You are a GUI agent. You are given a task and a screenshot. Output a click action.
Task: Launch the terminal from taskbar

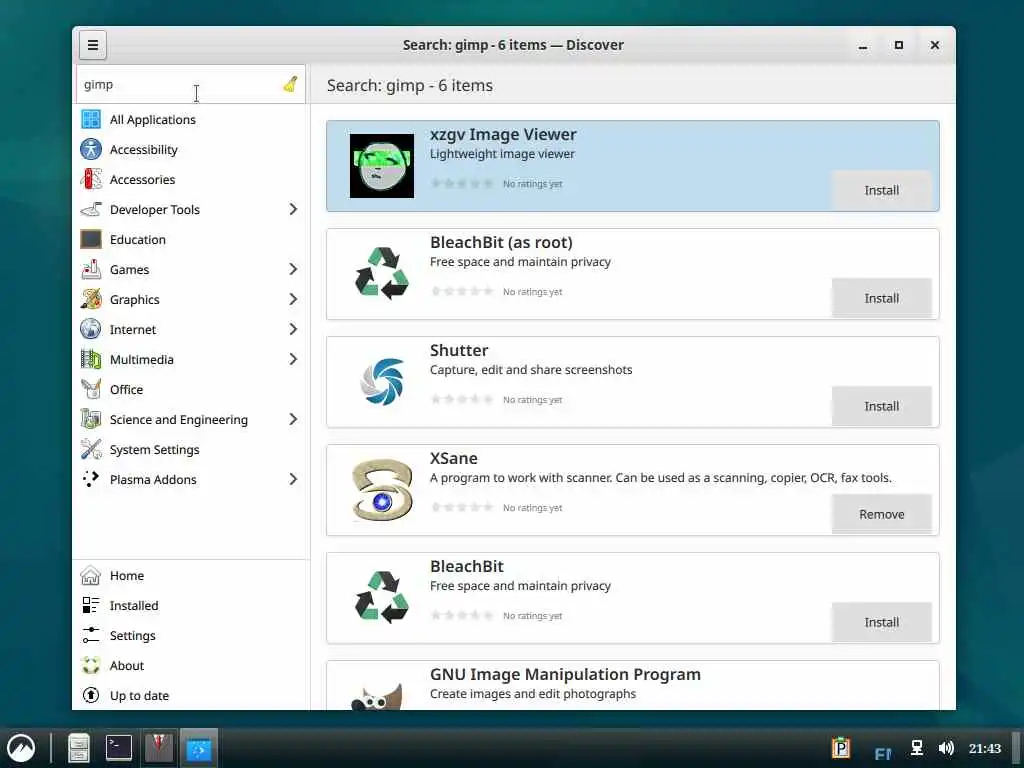[x=119, y=748]
